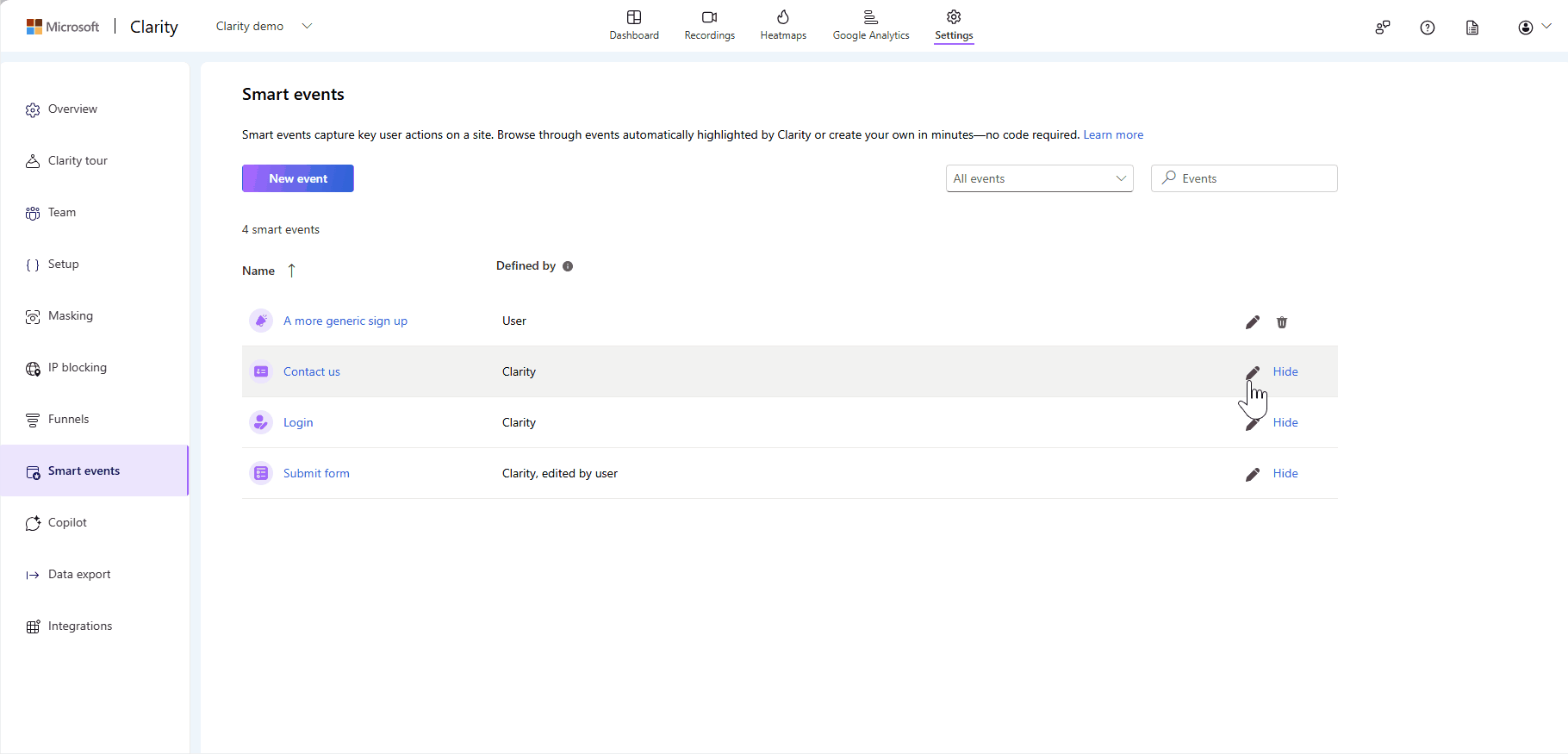Expand the account menu chevron
The height and width of the screenshot is (754, 1568).
[1546, 27]
